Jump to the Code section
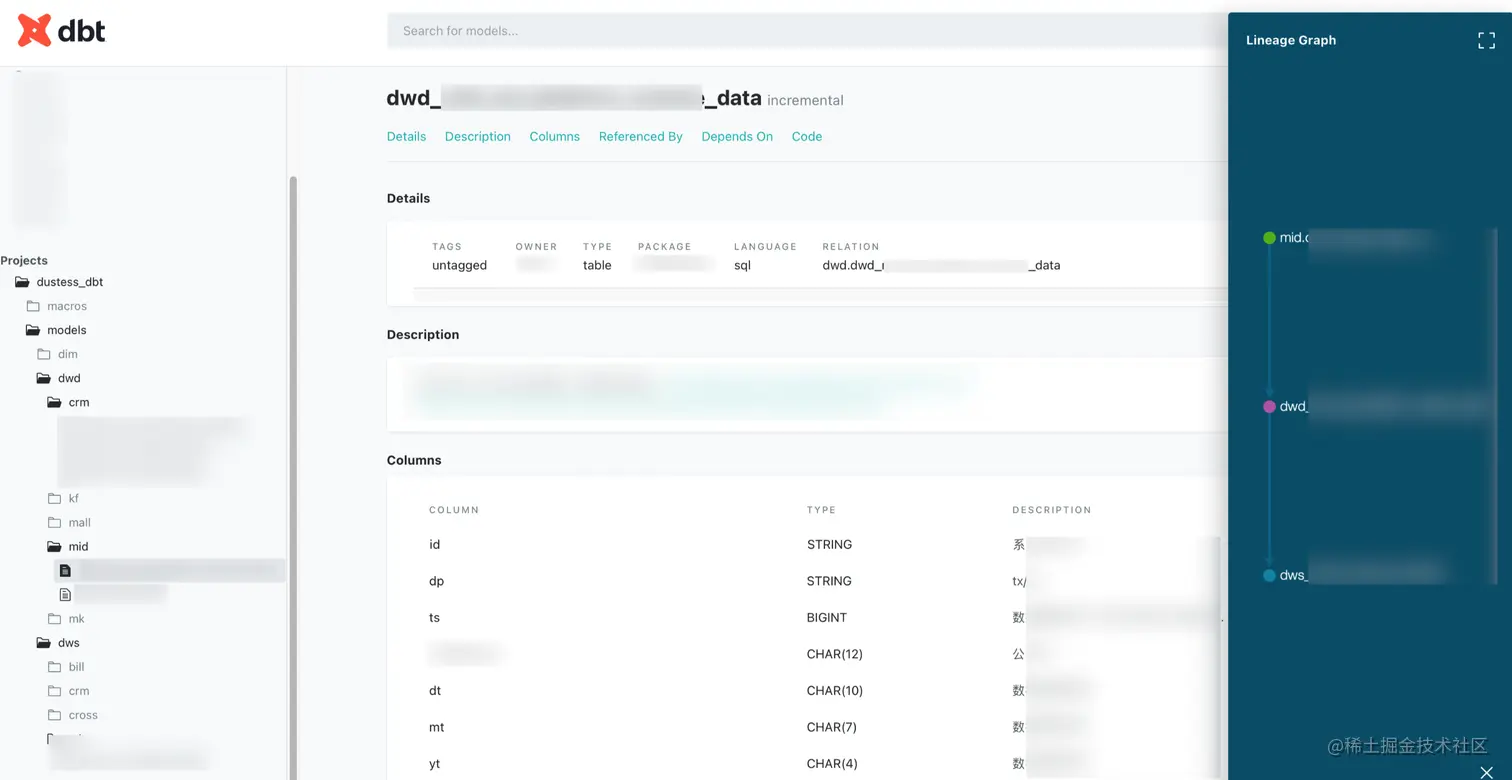The image size is (1512, 780). click(x=807, y=137)
